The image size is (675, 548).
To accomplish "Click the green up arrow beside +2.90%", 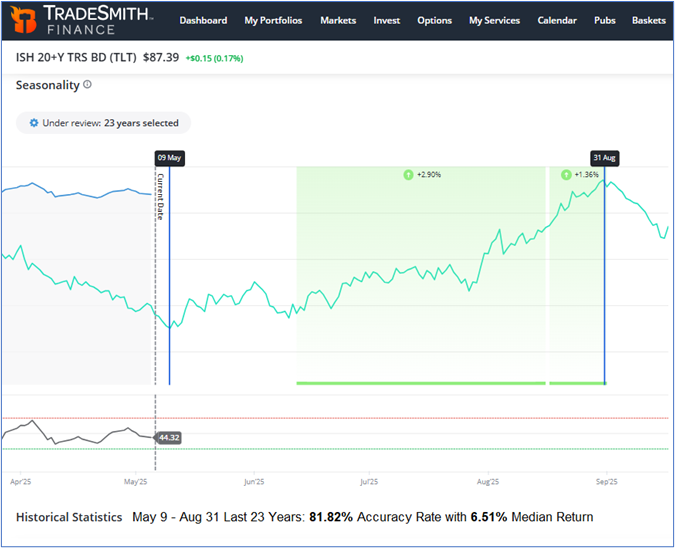I will click(408, 175).
